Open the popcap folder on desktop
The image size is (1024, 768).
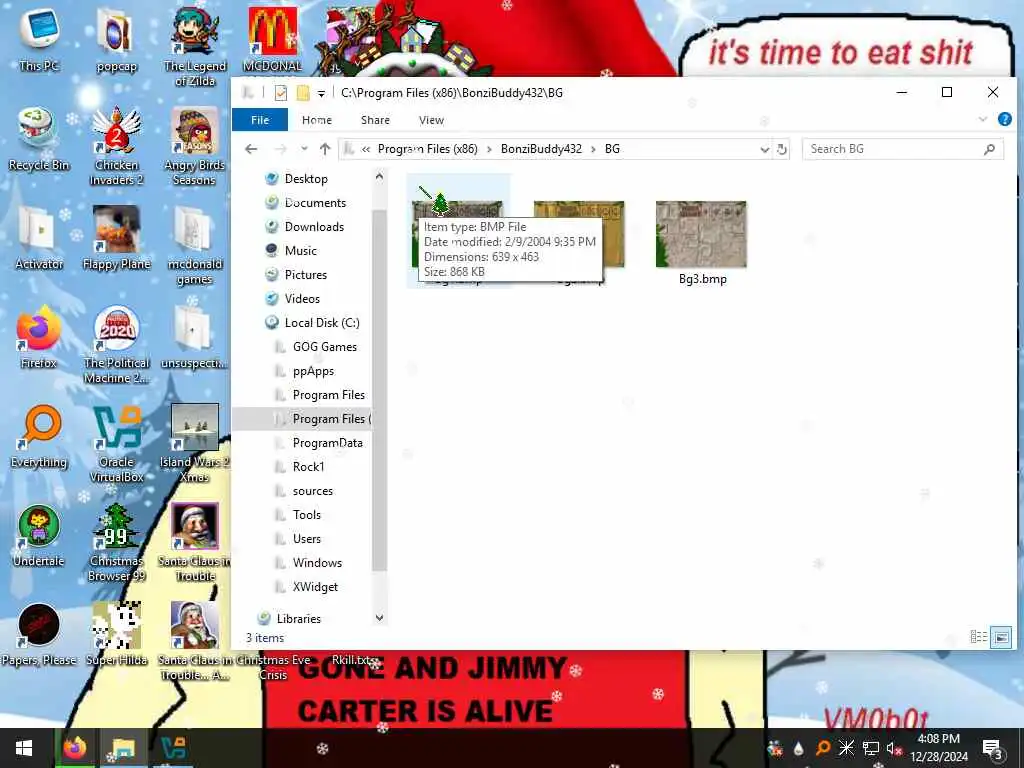[116, 39]
